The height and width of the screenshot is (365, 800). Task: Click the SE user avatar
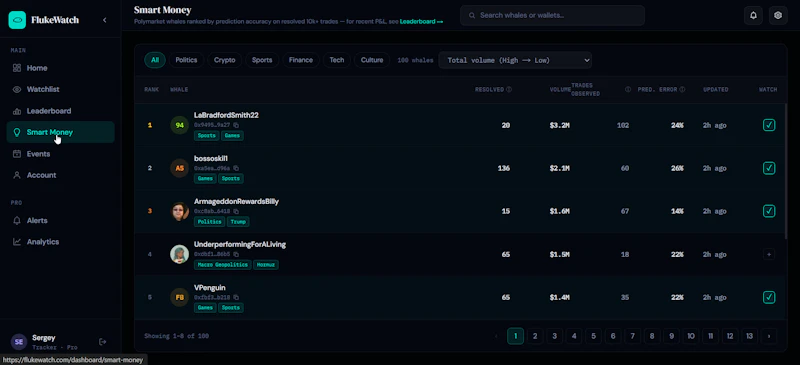[x=19, y=342]
